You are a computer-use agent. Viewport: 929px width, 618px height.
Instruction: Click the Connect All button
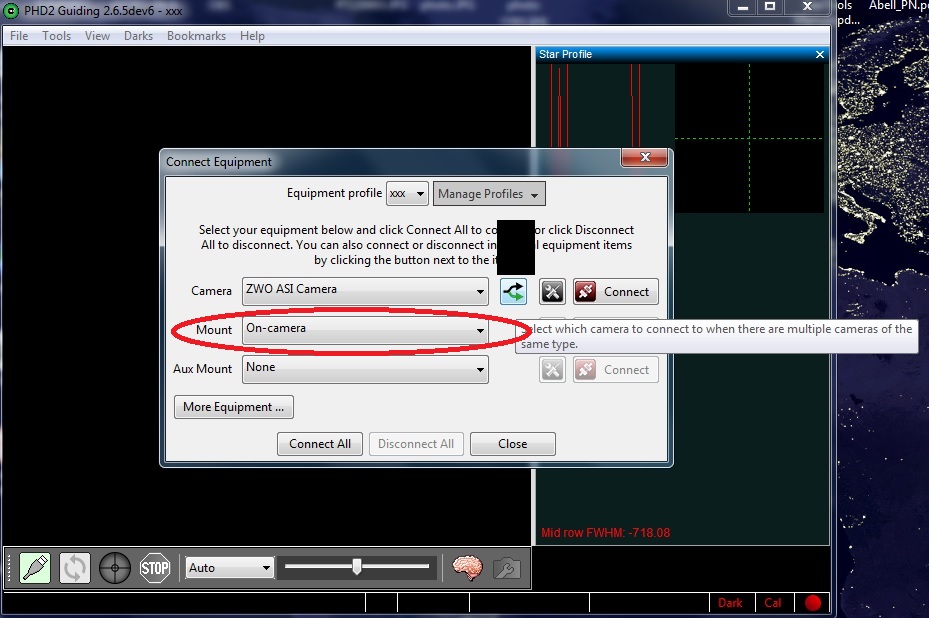(320, 444)
